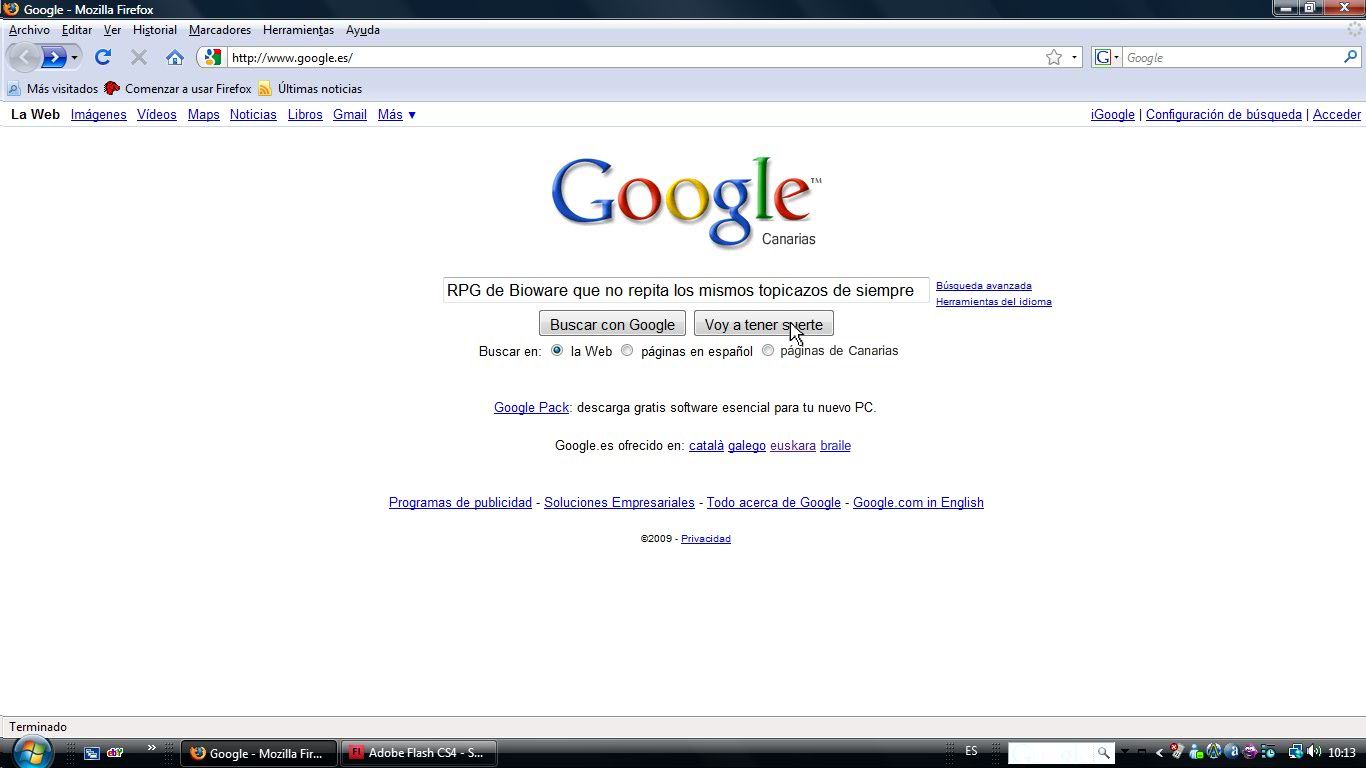
Task: Click the taskbar desktop search magnifier
Action: click(1104, 753)
